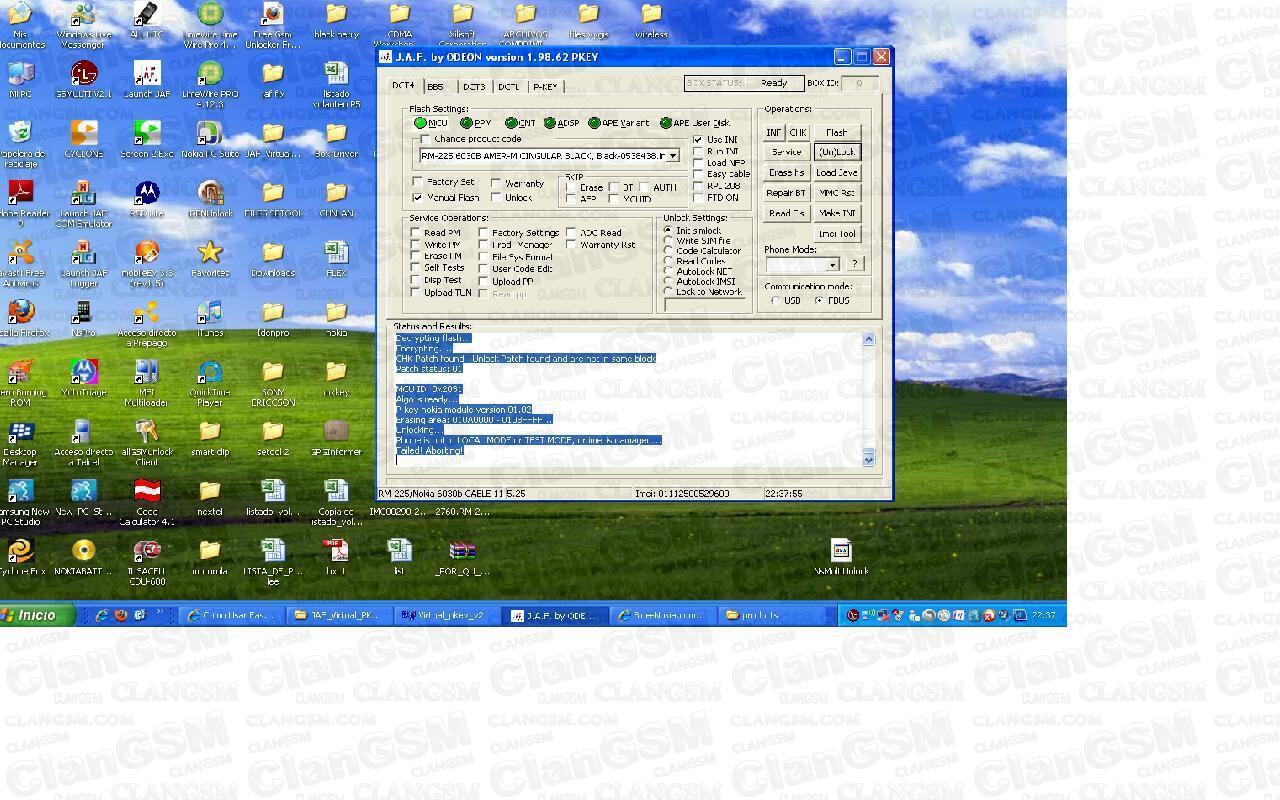
Task: Open the product code dropdown list
Action: coord(675,155)
